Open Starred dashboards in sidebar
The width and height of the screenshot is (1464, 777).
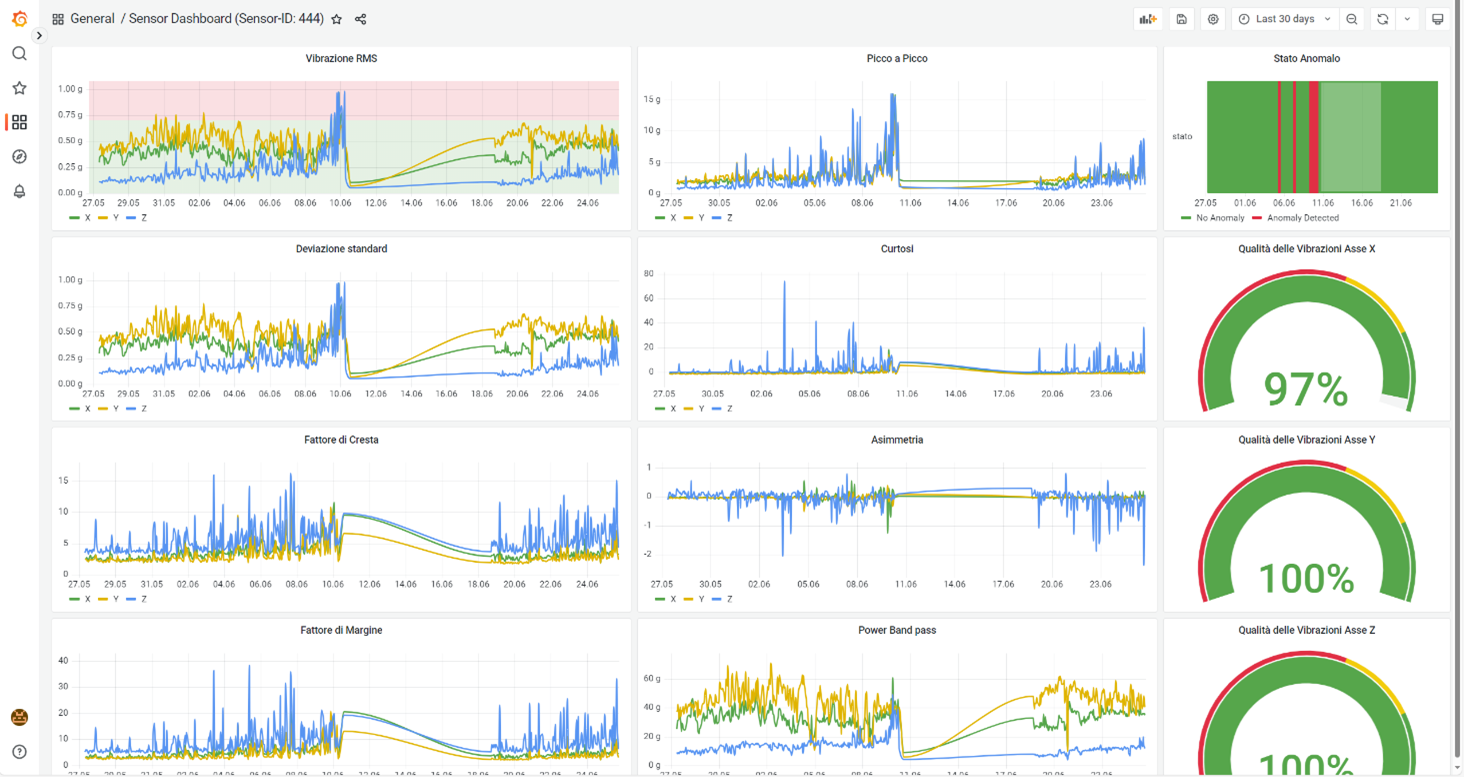pos(19,88)
